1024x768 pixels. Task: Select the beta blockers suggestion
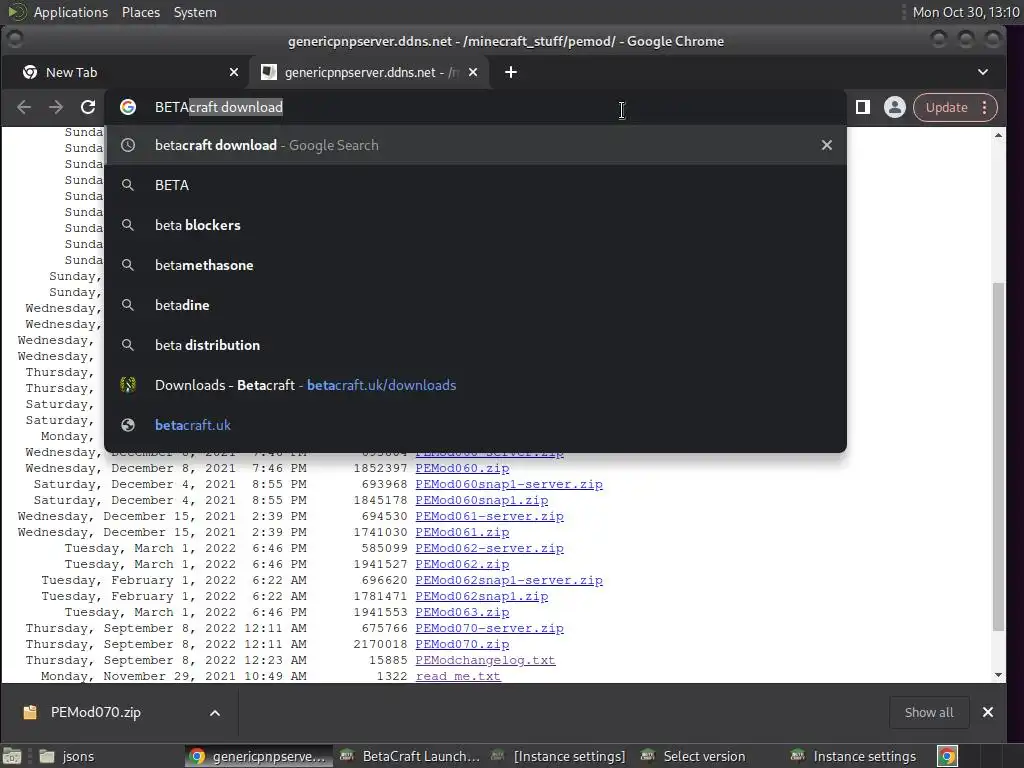[x=475, y=225]
